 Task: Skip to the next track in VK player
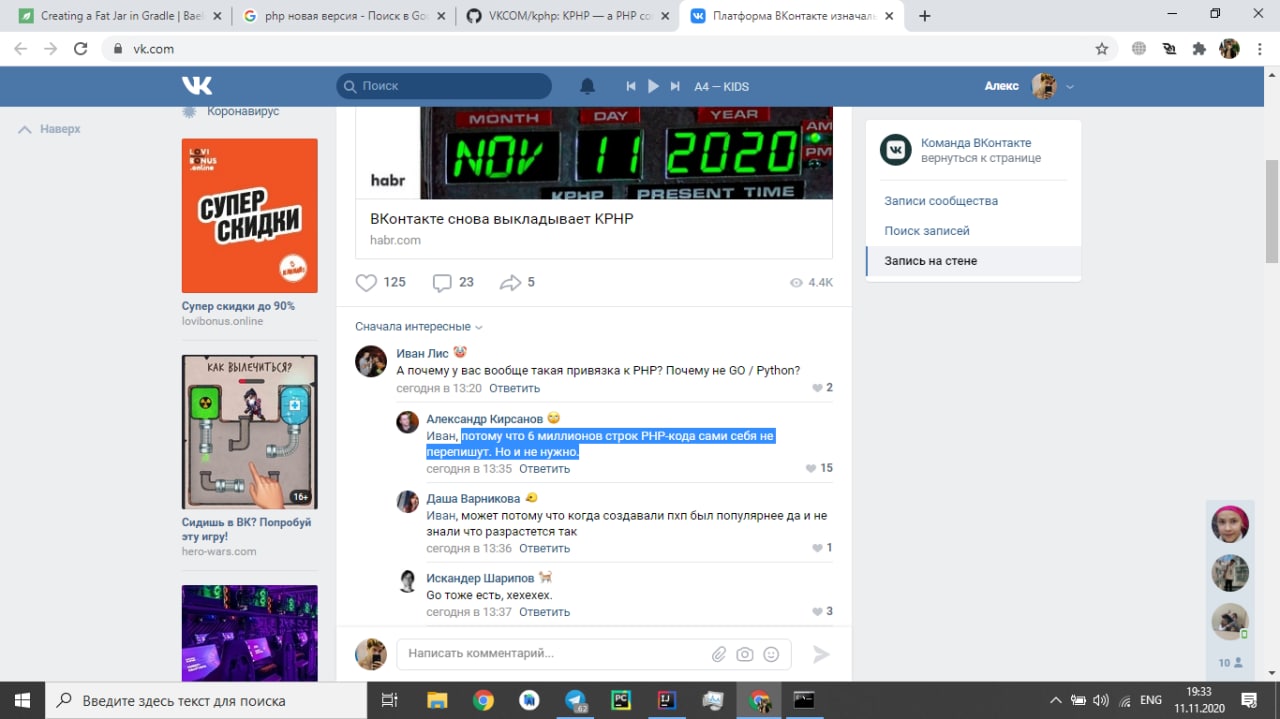[x=675, y=86]
